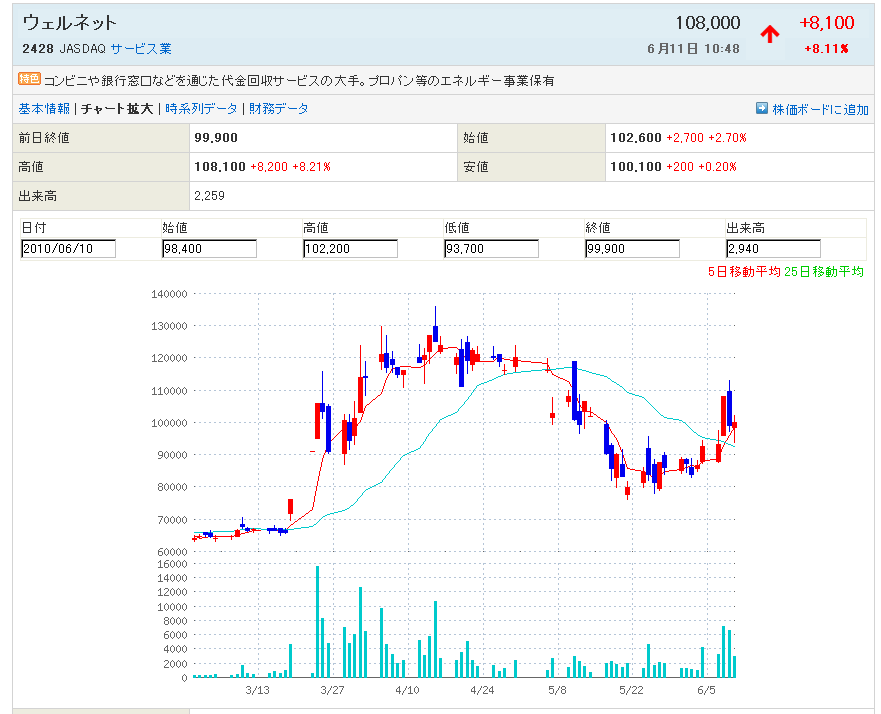Click the 高値 table value 108,100
This screenshot has height=714, width=881.
pyautogui.click(x=220, y=167)
